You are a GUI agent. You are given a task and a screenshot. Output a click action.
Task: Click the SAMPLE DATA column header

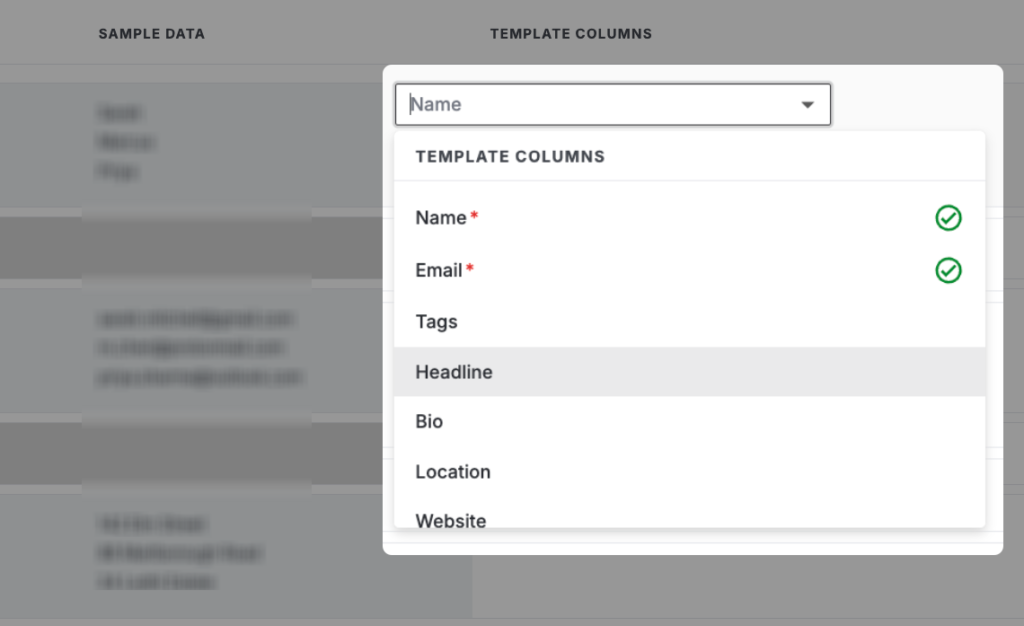(152, 34)
